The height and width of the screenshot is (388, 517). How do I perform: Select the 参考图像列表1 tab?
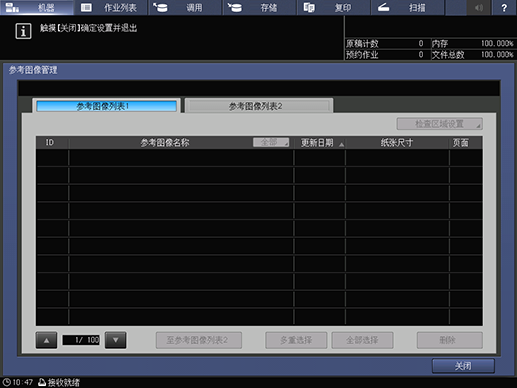106,106
